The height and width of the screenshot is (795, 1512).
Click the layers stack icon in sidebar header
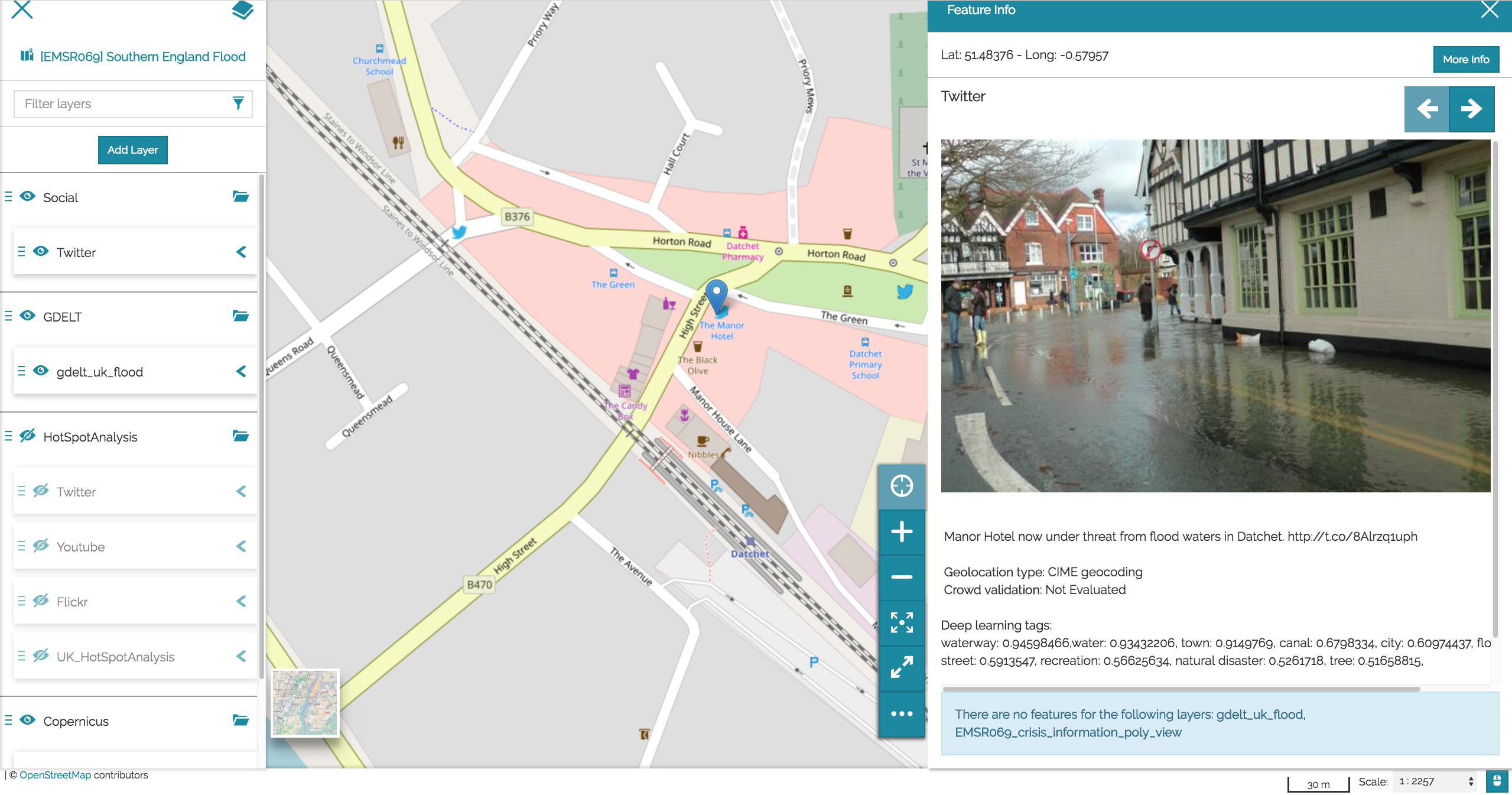(242, 9)
